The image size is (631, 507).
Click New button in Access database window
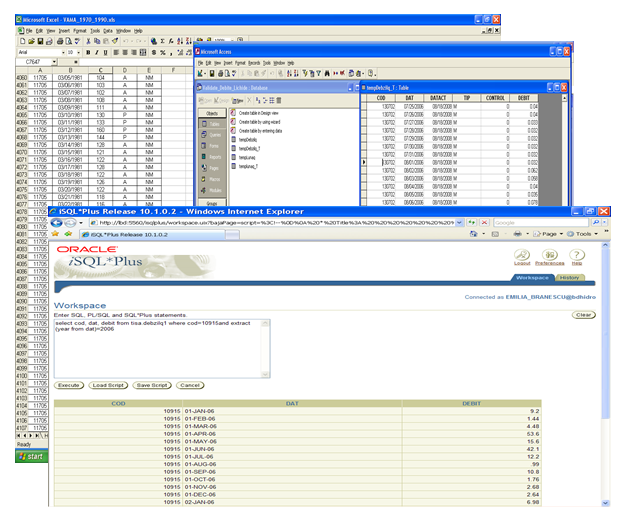[238, 101]
